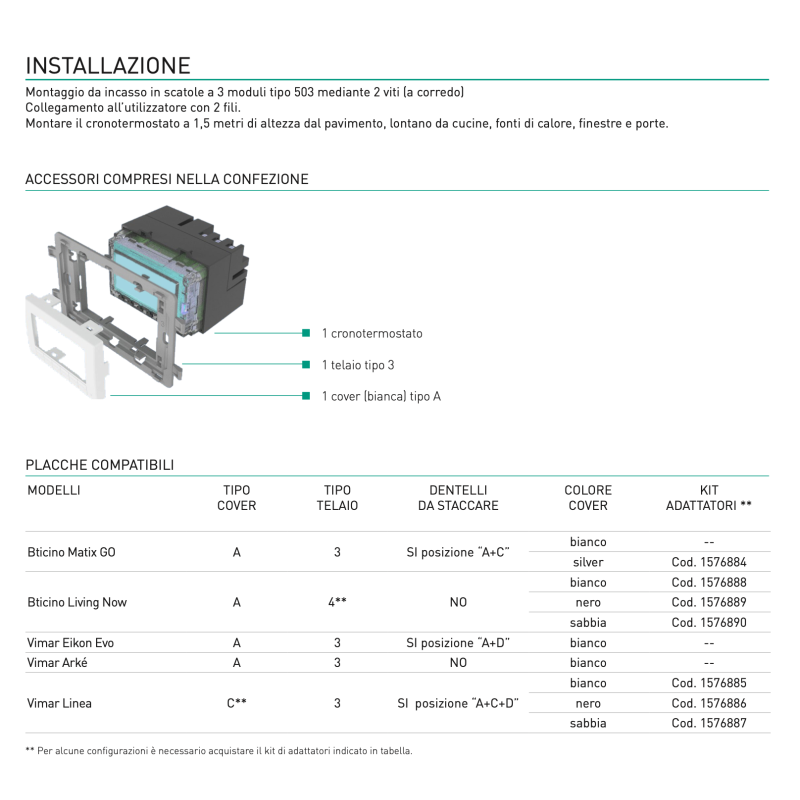Click 'sabbia' color for Vimar Linea
Image resolution: width=800 pixels, height=800 pixels.
pos(588,723)
